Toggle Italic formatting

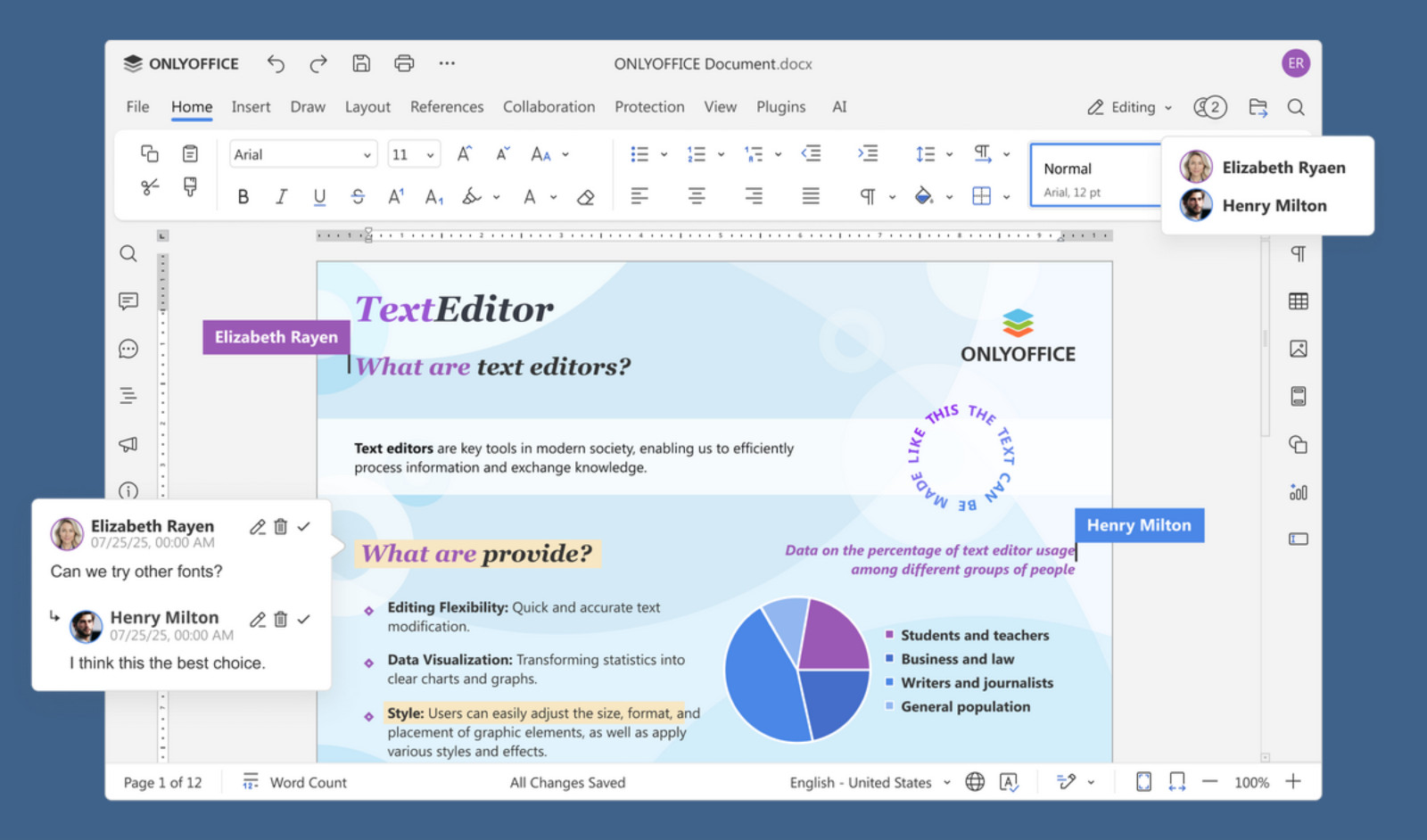pos(281,197)
